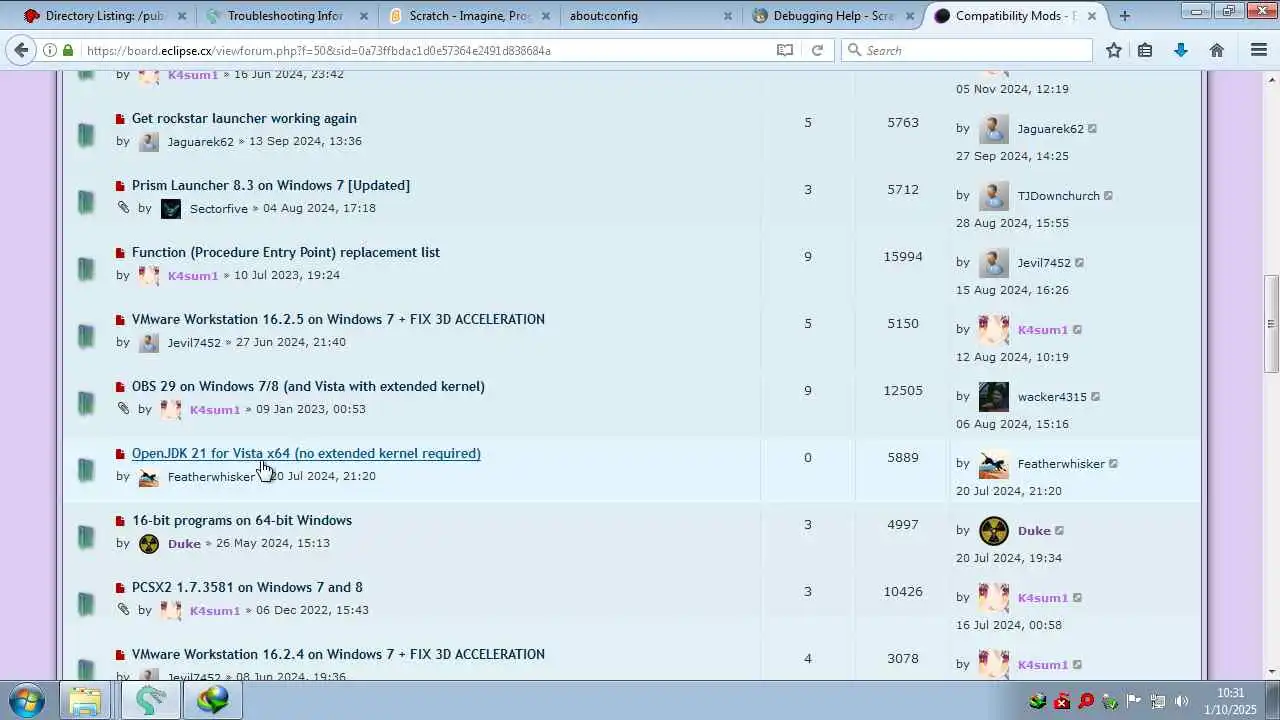Jump to last post by Jaguarek62
Viewport: 1280px width, 720px height.
click(1092, 129)
